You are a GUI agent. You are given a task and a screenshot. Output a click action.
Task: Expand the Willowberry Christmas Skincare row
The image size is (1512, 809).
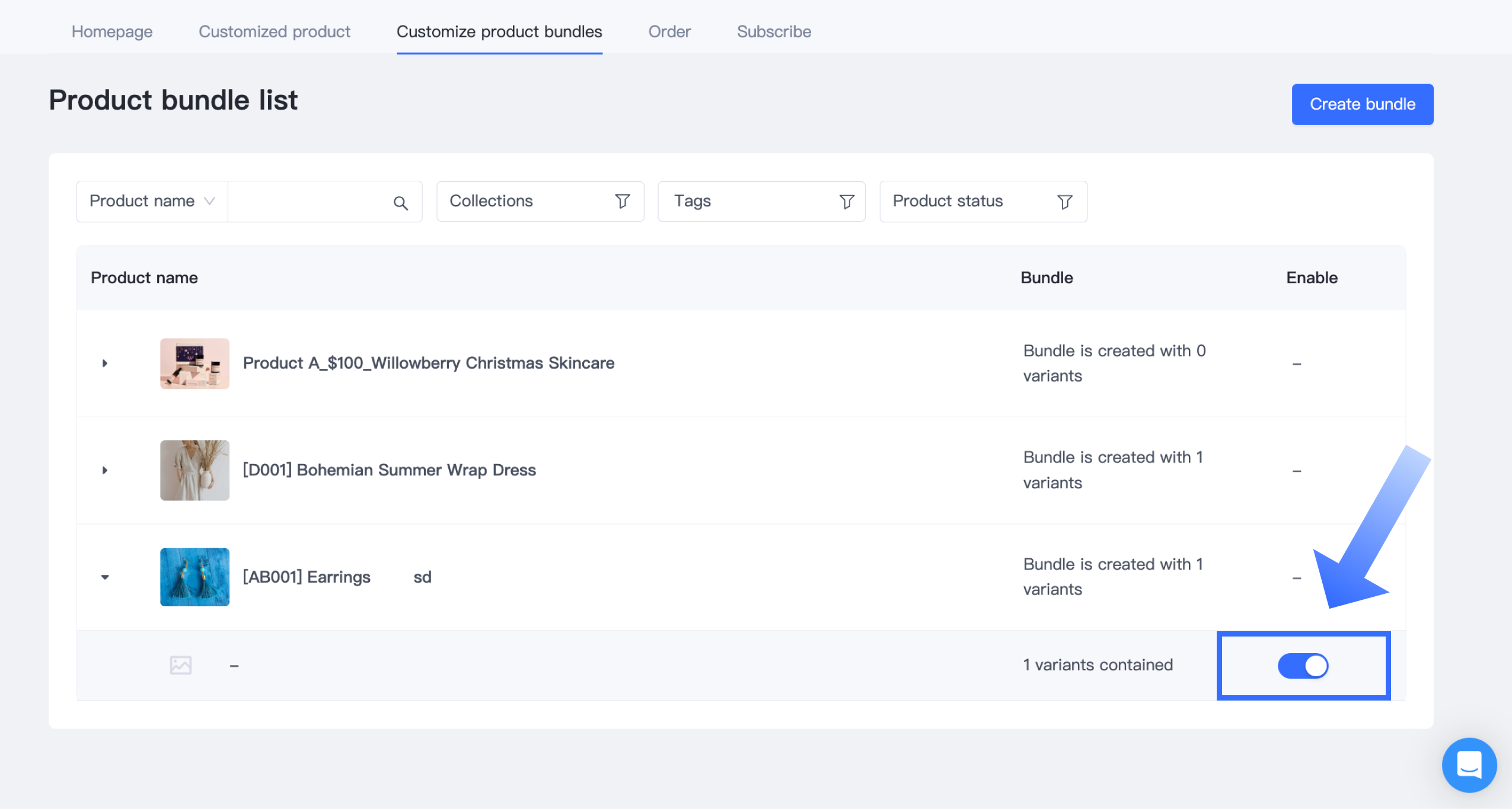(x=105, y=363)
